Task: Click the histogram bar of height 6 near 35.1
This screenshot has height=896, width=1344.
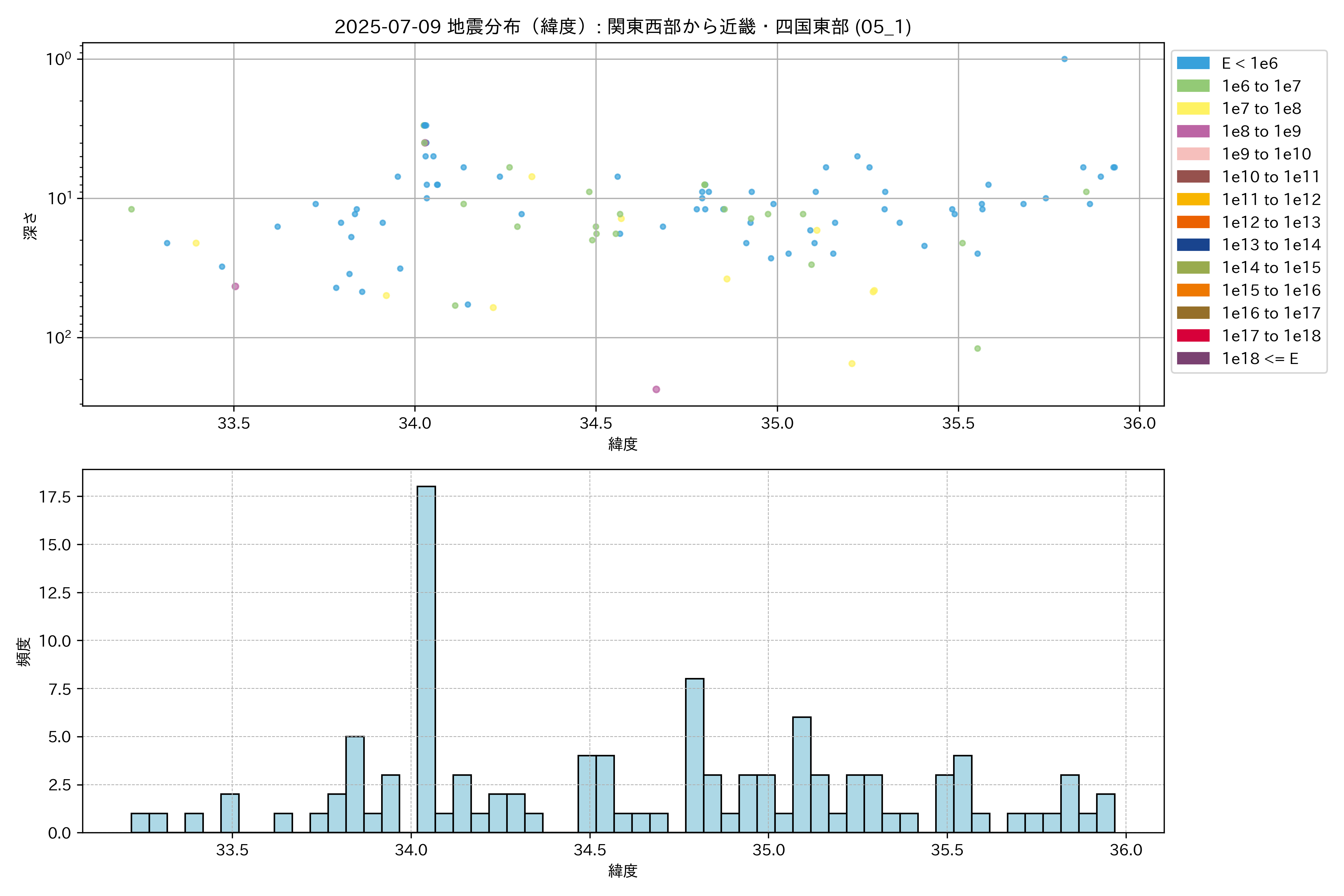Action: click(802, 774)
